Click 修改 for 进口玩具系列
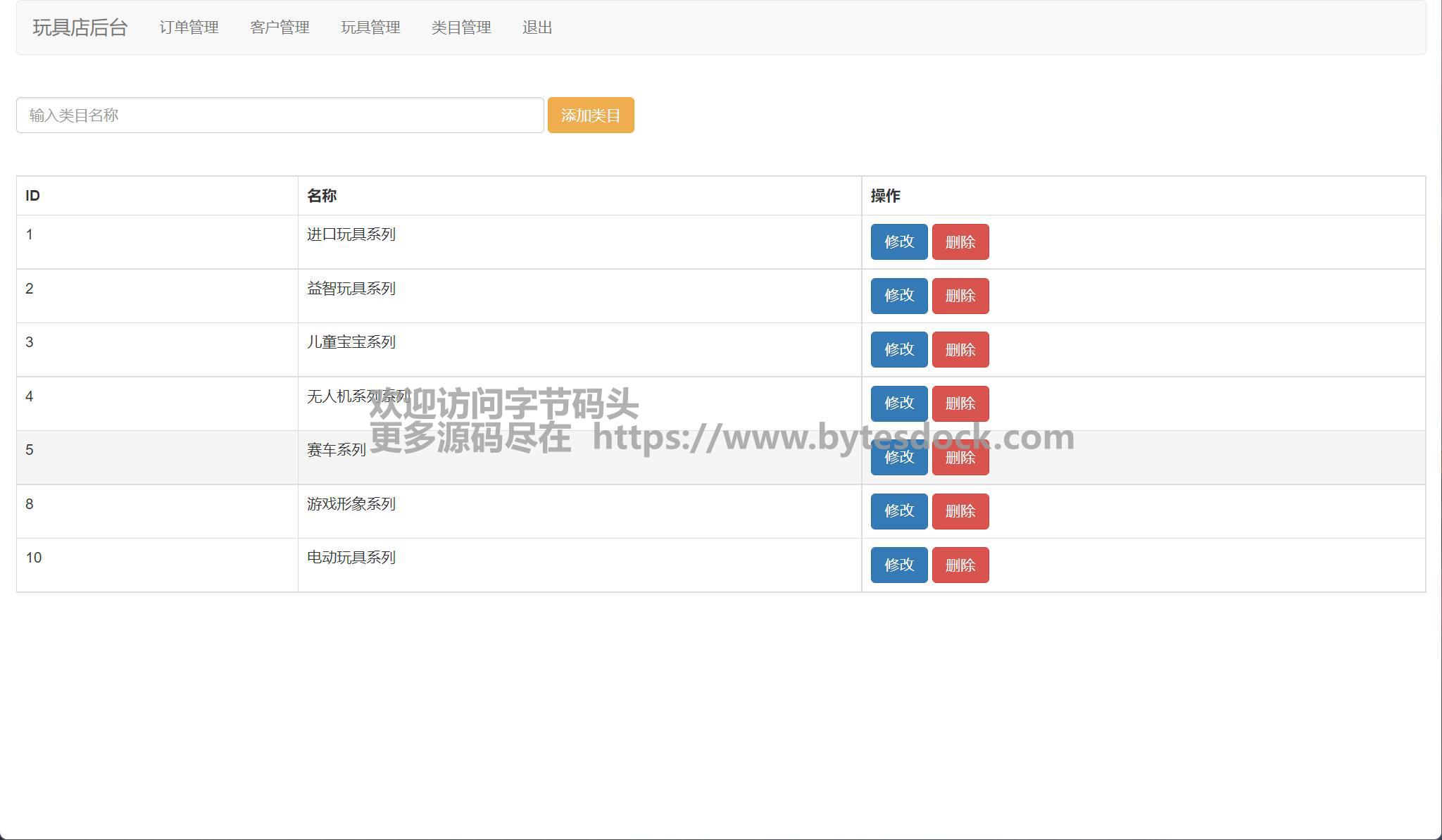This screenshot has height=840, width=1442. pyautogui.click(x=898, y=242)
